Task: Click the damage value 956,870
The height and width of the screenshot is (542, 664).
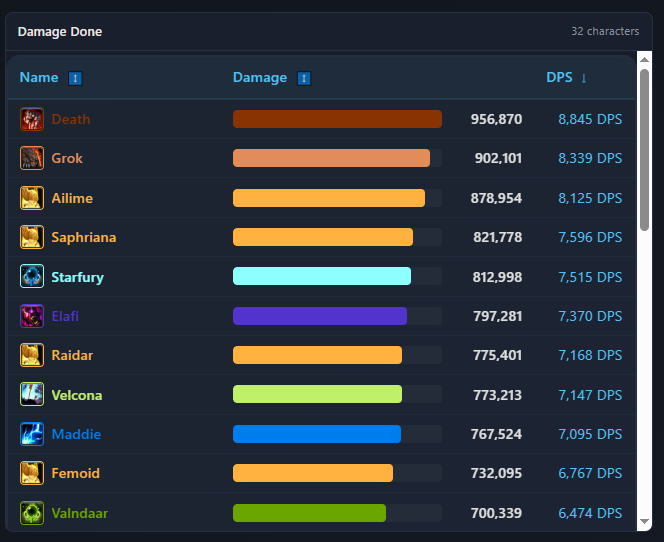Action: coord(496,119)
